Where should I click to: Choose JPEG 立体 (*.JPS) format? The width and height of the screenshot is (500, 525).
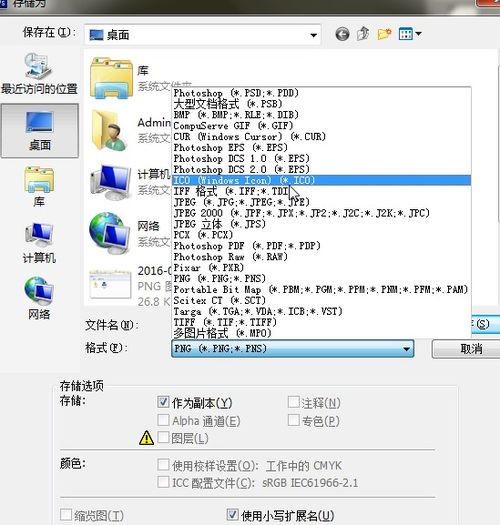tap(322, 224)
